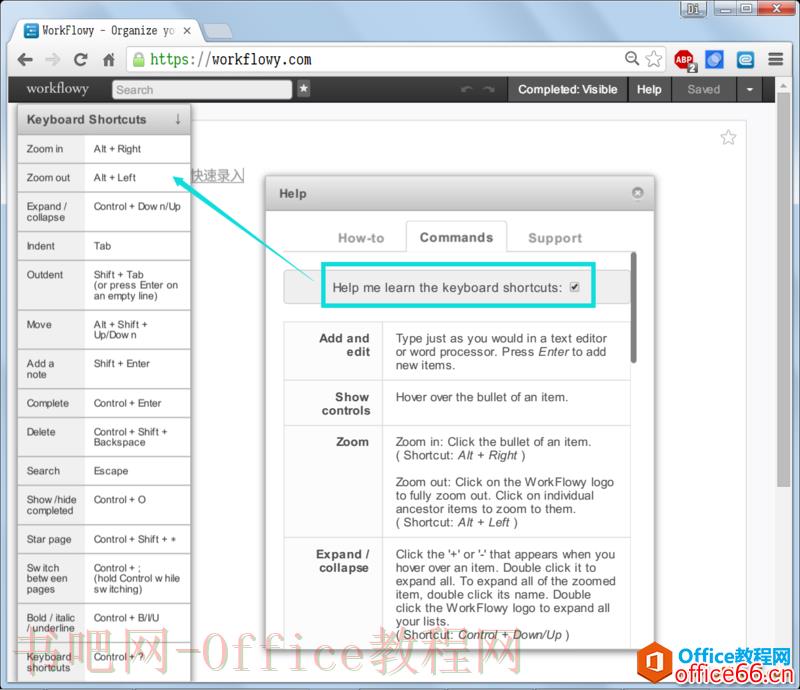This screenshot has height=690, width=800.
Task: Click the 'Zoom in' shortcut row label
Action: (x=45, y=149)
